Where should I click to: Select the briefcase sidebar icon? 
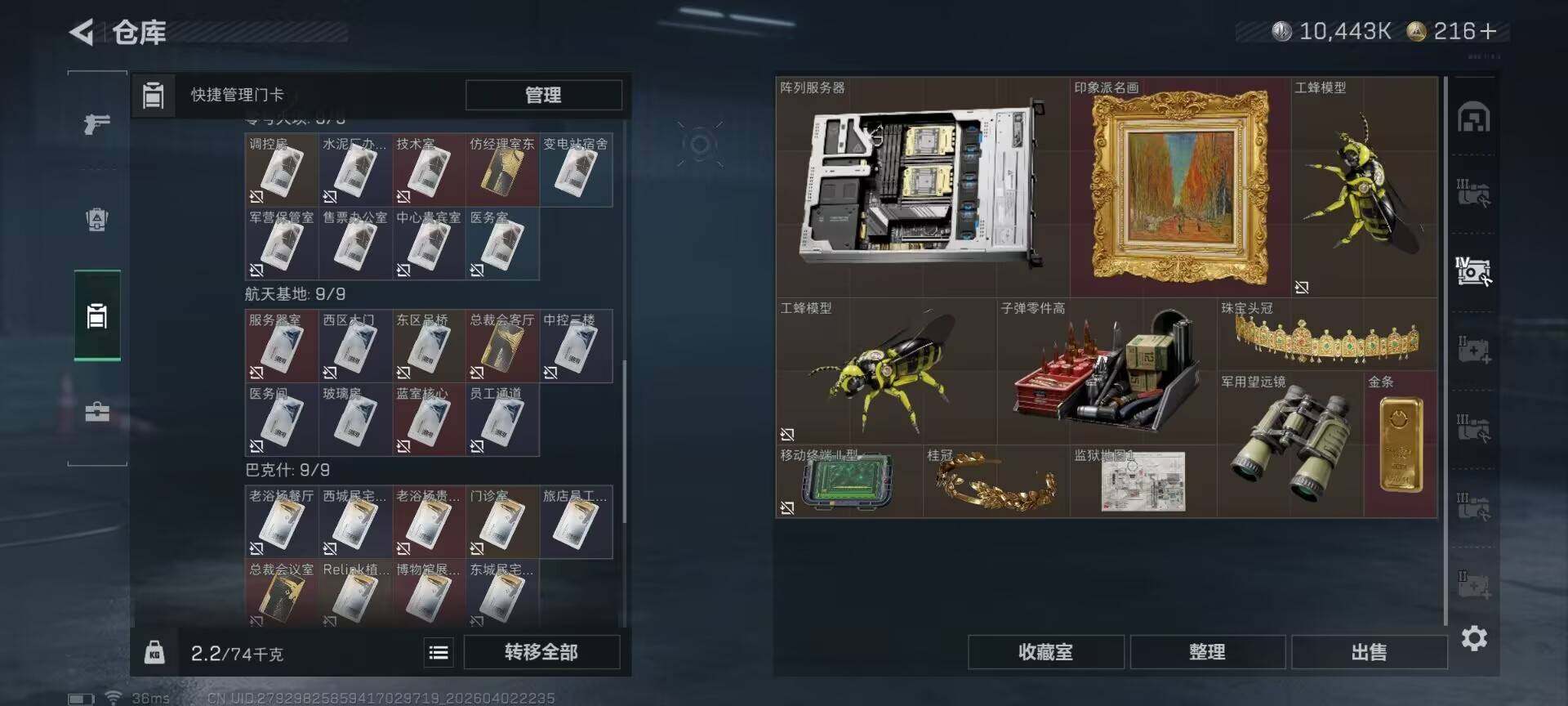click(97, 411)
